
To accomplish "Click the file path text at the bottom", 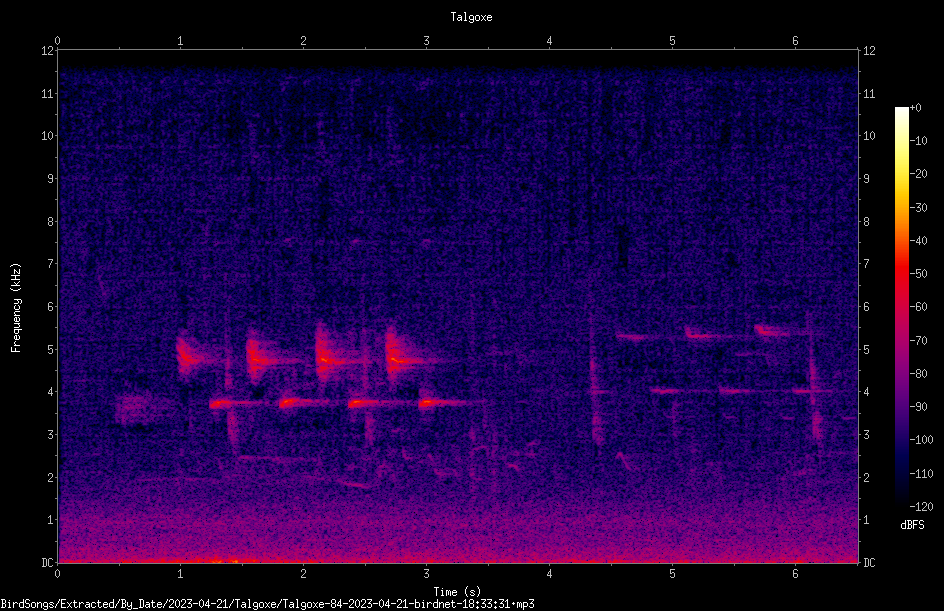I will pyautogui.click(x=267, y=604).
